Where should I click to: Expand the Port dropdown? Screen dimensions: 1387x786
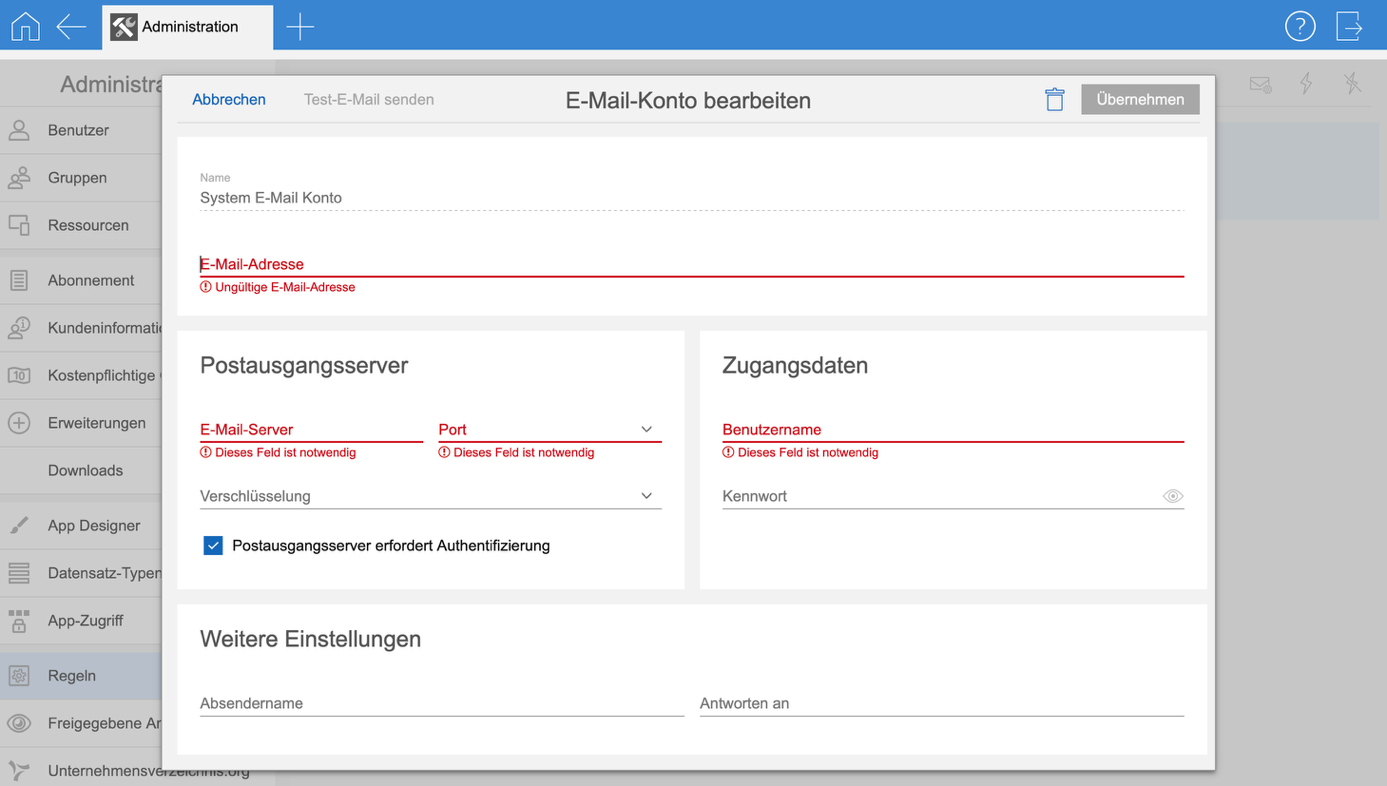(x=646, y=430)
